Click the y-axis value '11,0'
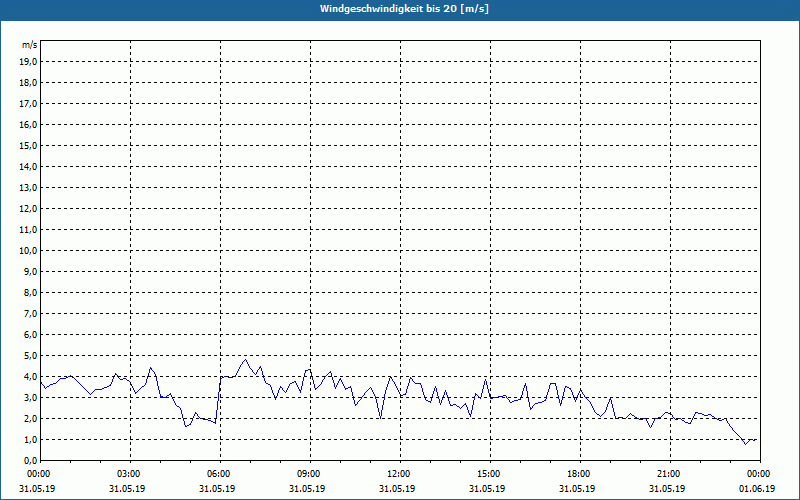Viewport: 800px width, 500px height. click(28, 230)
